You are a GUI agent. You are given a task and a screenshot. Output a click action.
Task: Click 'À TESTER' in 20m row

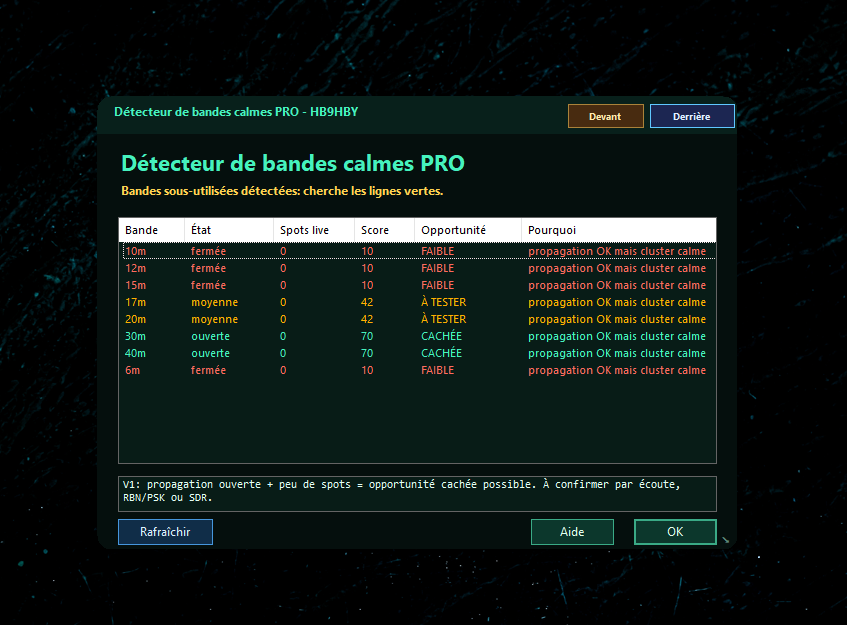(443, 319)
